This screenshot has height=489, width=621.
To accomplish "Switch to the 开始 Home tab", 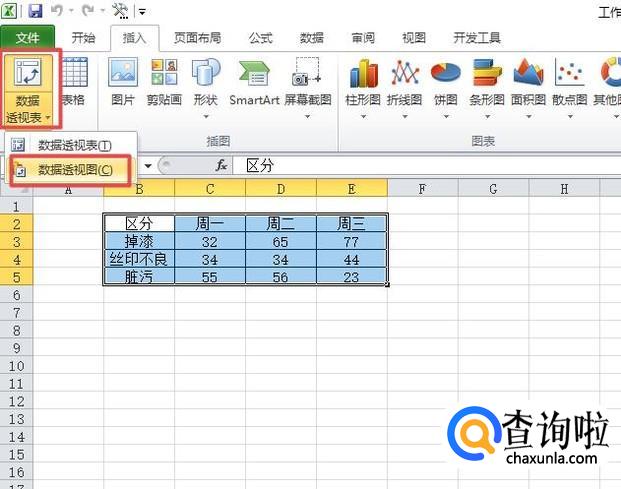I will [83, 38].
